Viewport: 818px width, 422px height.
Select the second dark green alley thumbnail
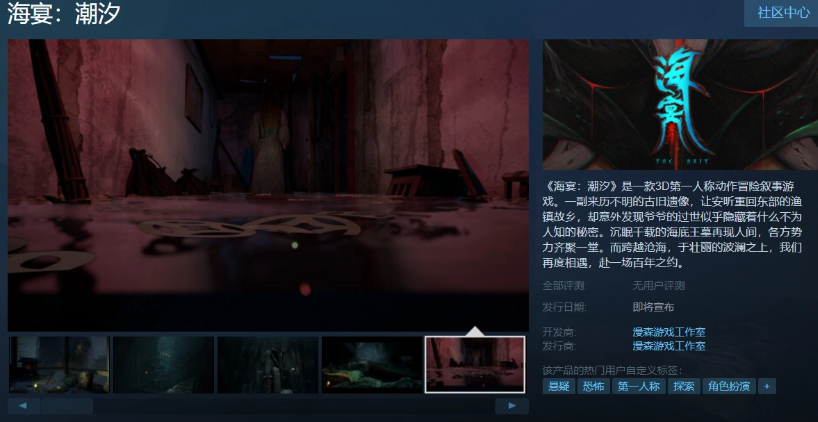163,365
